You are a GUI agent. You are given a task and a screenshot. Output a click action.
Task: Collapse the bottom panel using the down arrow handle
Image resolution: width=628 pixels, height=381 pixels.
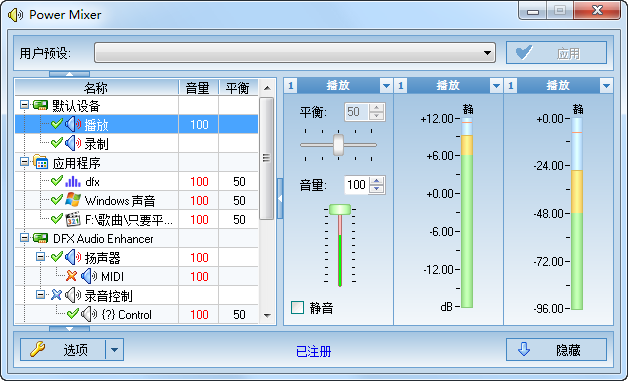(69, 329)
